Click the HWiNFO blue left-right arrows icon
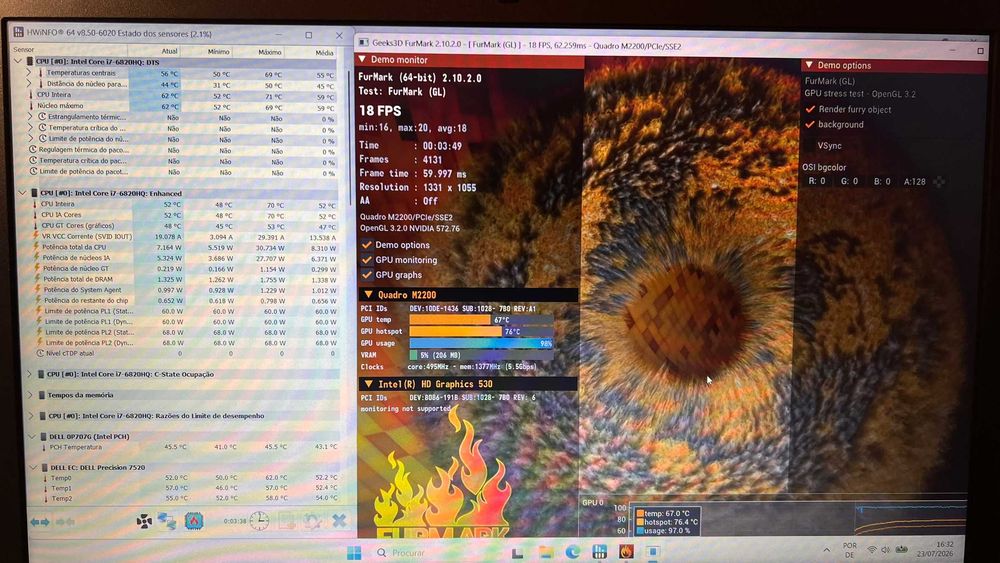This screenshot has width=1000, height=563. click(x=40, y=522)
